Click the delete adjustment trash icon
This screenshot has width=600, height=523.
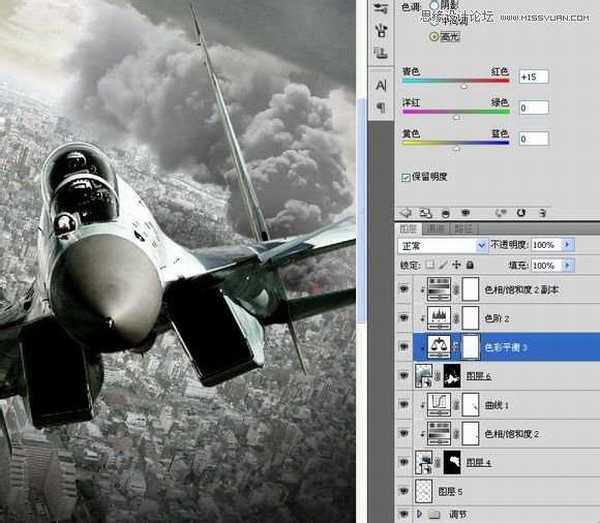542,213
